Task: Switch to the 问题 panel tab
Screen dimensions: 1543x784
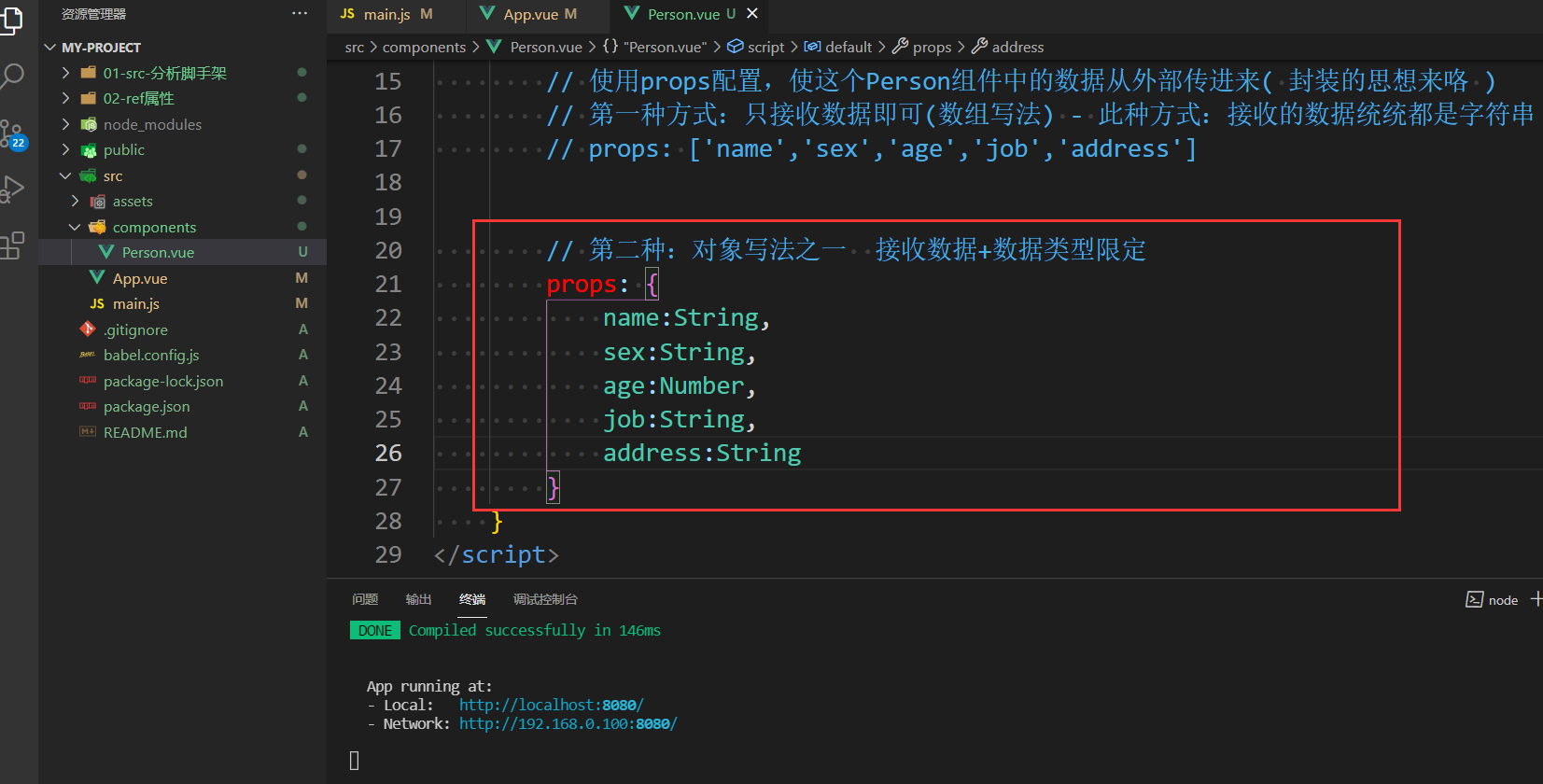Action: click(365, 599)
